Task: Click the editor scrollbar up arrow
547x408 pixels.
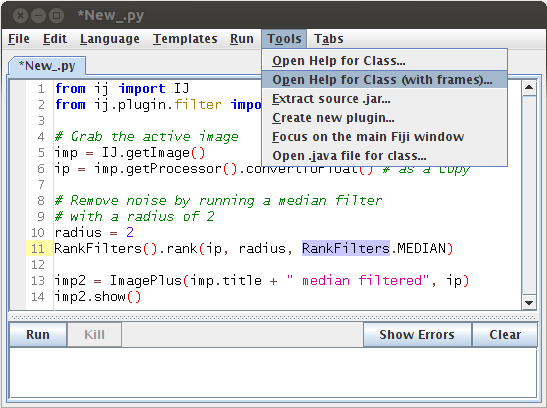Action: [x=529, y=87]
